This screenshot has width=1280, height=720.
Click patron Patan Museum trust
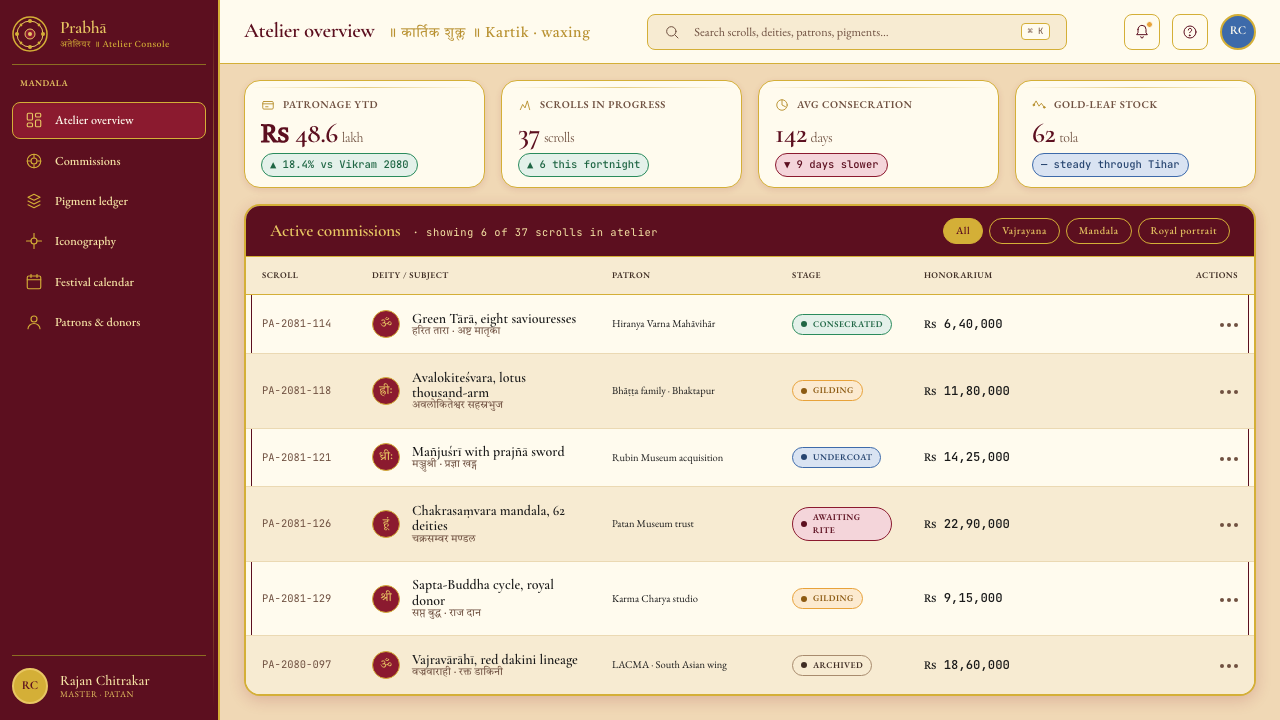click(x=652, y=524)
